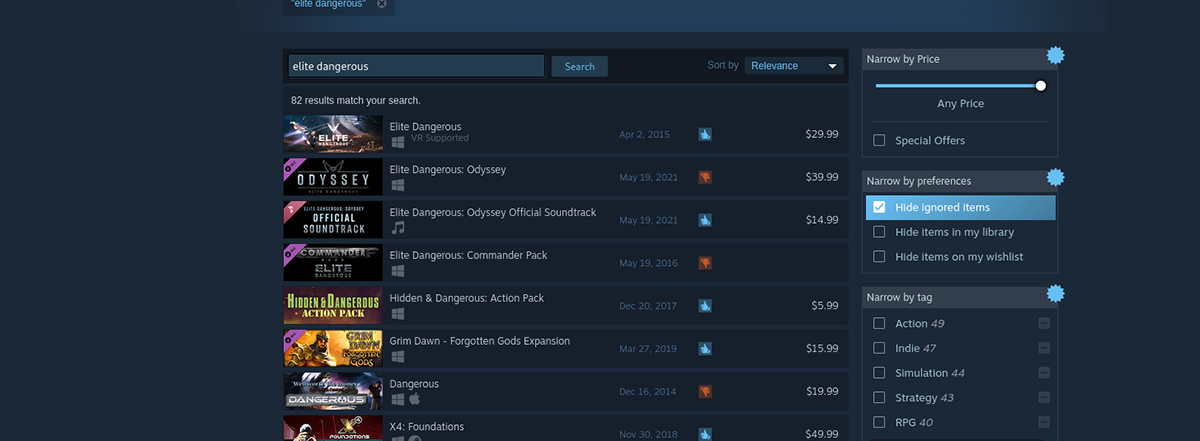Collapse the Narrow by tag section header
Viewport: 1200px width, 441px height.
(959, 297)
